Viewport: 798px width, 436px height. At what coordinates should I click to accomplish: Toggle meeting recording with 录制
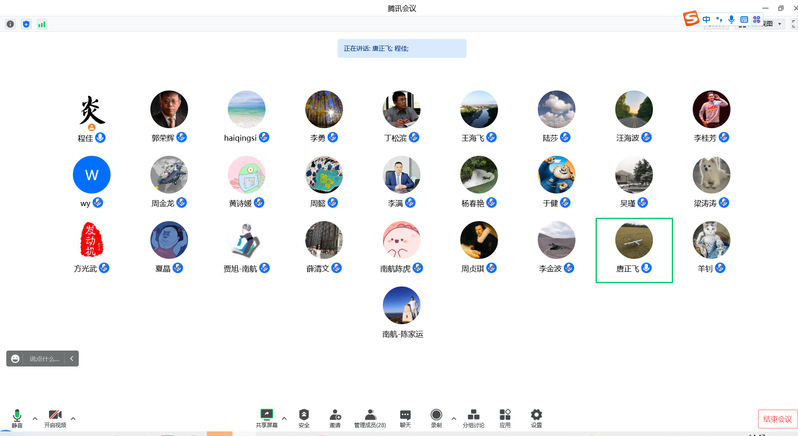click(436, 415)
